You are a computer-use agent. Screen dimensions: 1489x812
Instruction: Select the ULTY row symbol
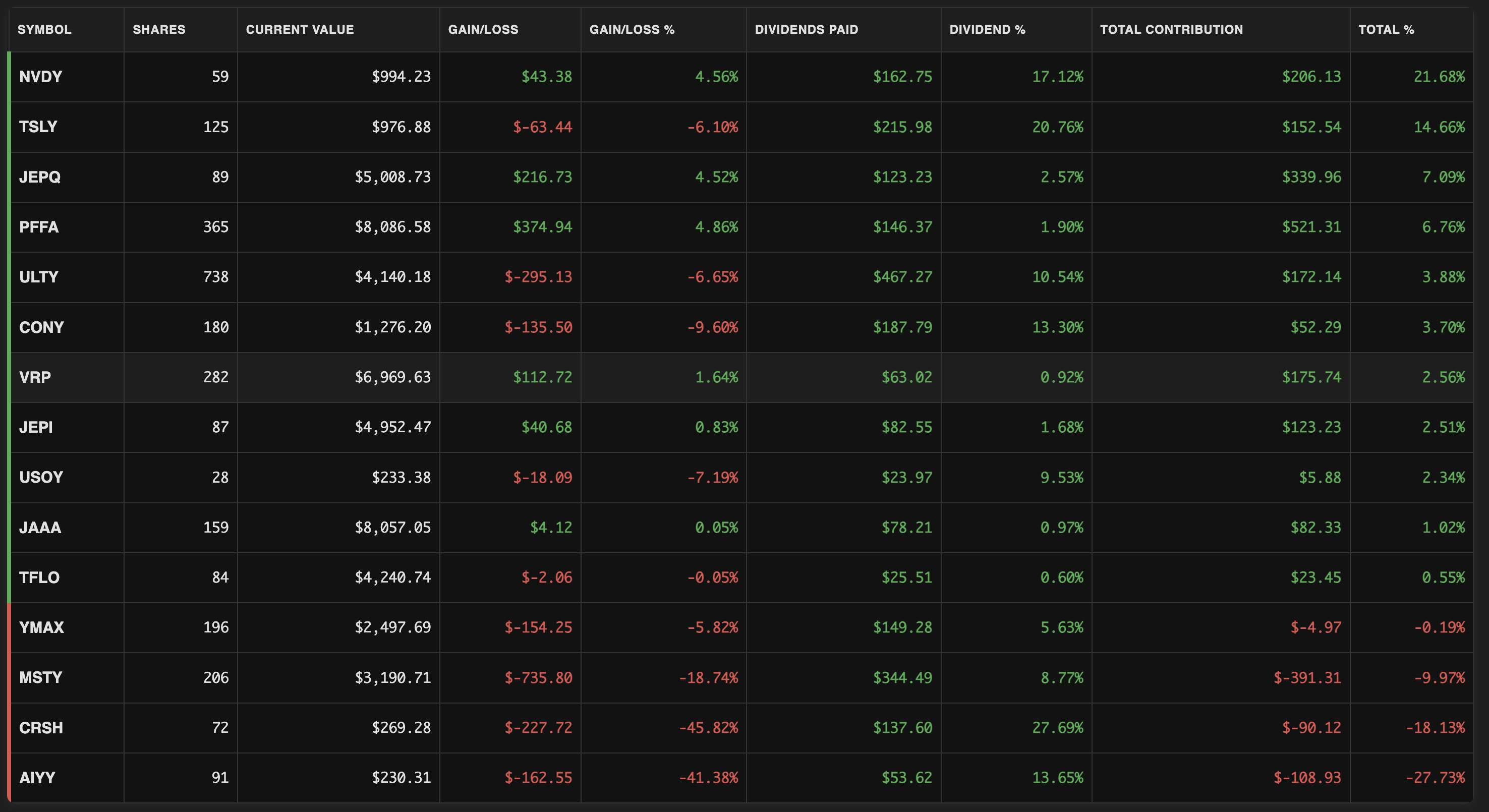tap(39, 277)
